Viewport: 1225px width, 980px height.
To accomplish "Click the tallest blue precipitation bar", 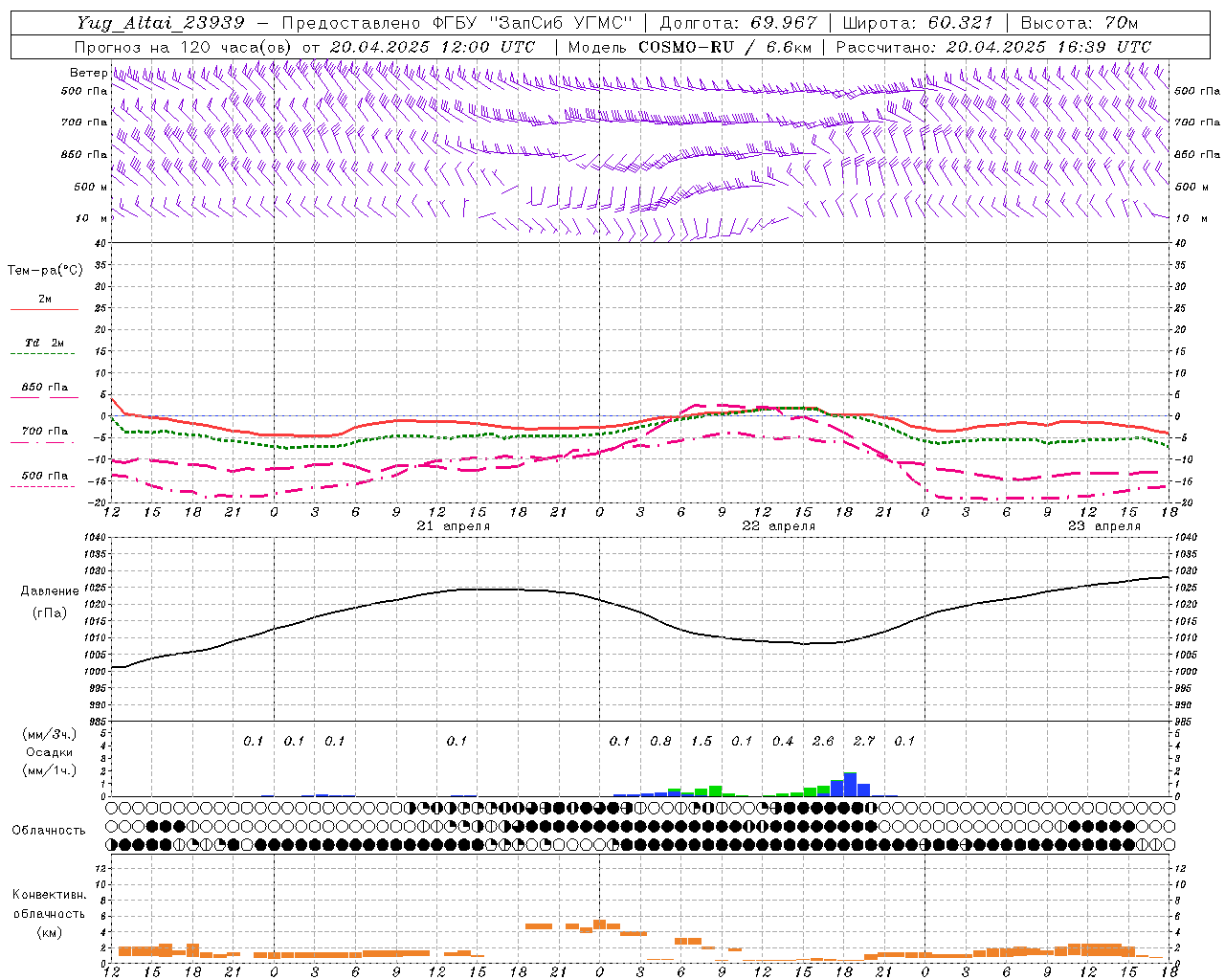I will (850, 785).
